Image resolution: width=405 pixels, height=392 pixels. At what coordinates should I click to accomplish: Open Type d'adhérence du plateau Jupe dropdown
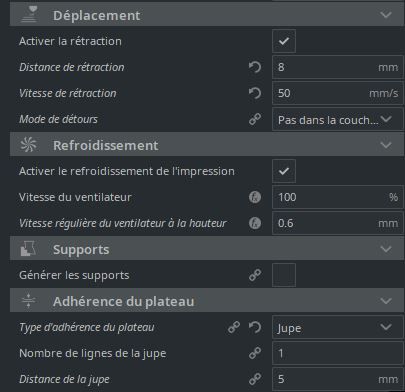(x=338, y=327)
